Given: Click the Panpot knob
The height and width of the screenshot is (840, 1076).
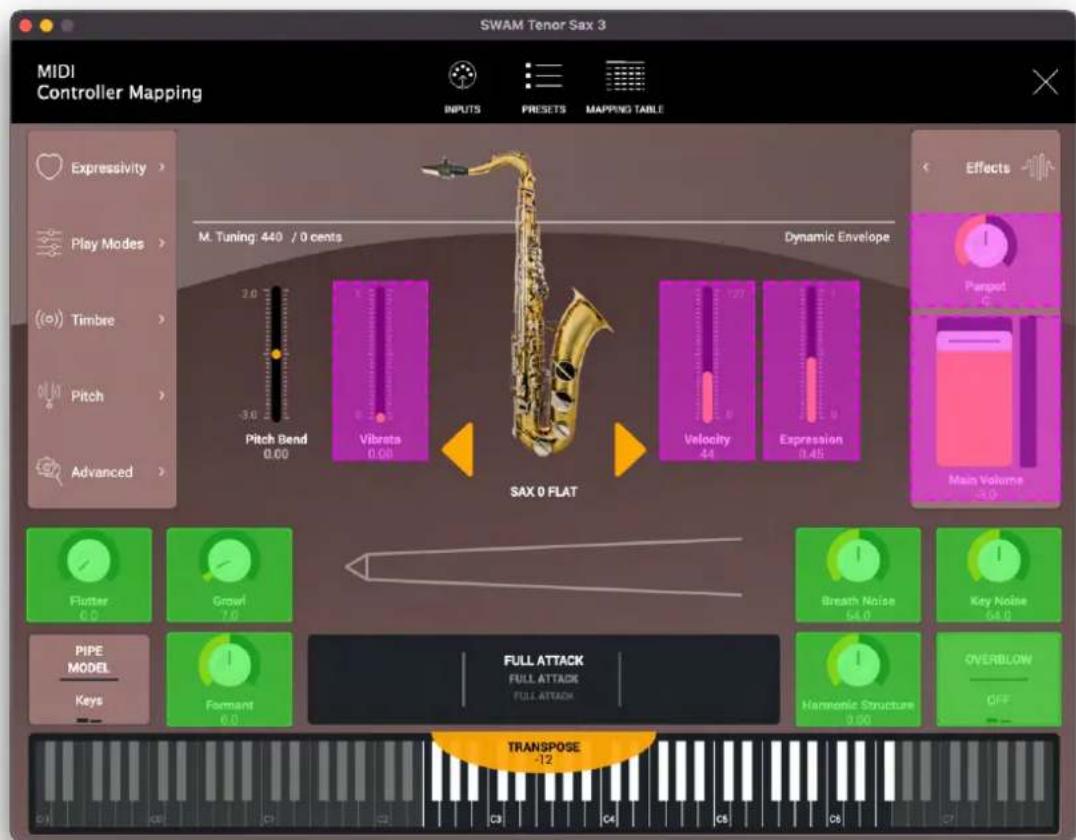Looking at the screenshot, I should pos(985,244).
